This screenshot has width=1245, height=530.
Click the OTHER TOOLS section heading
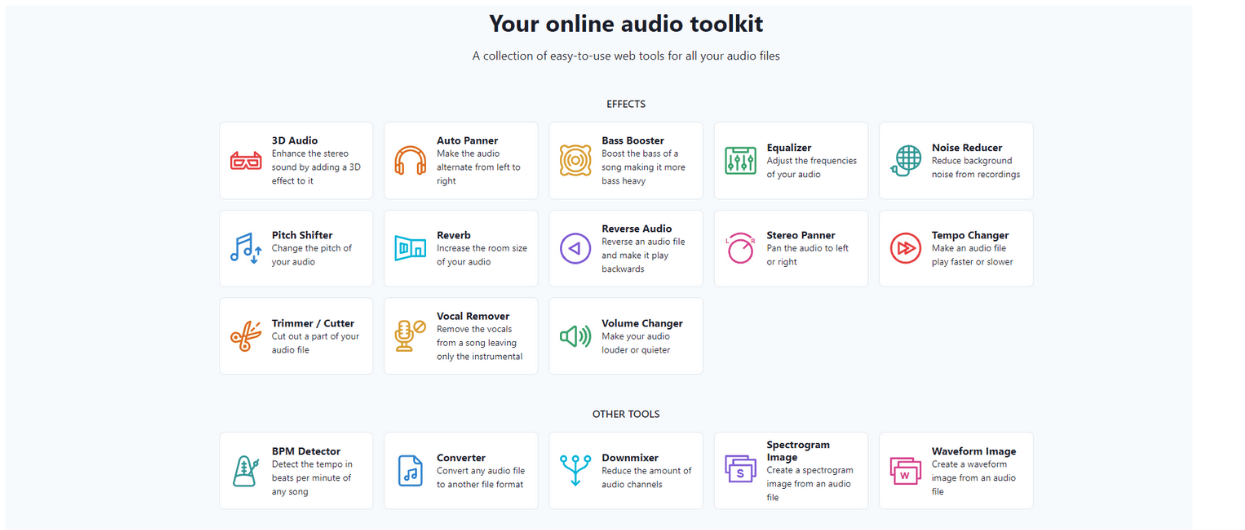point(626,414)
